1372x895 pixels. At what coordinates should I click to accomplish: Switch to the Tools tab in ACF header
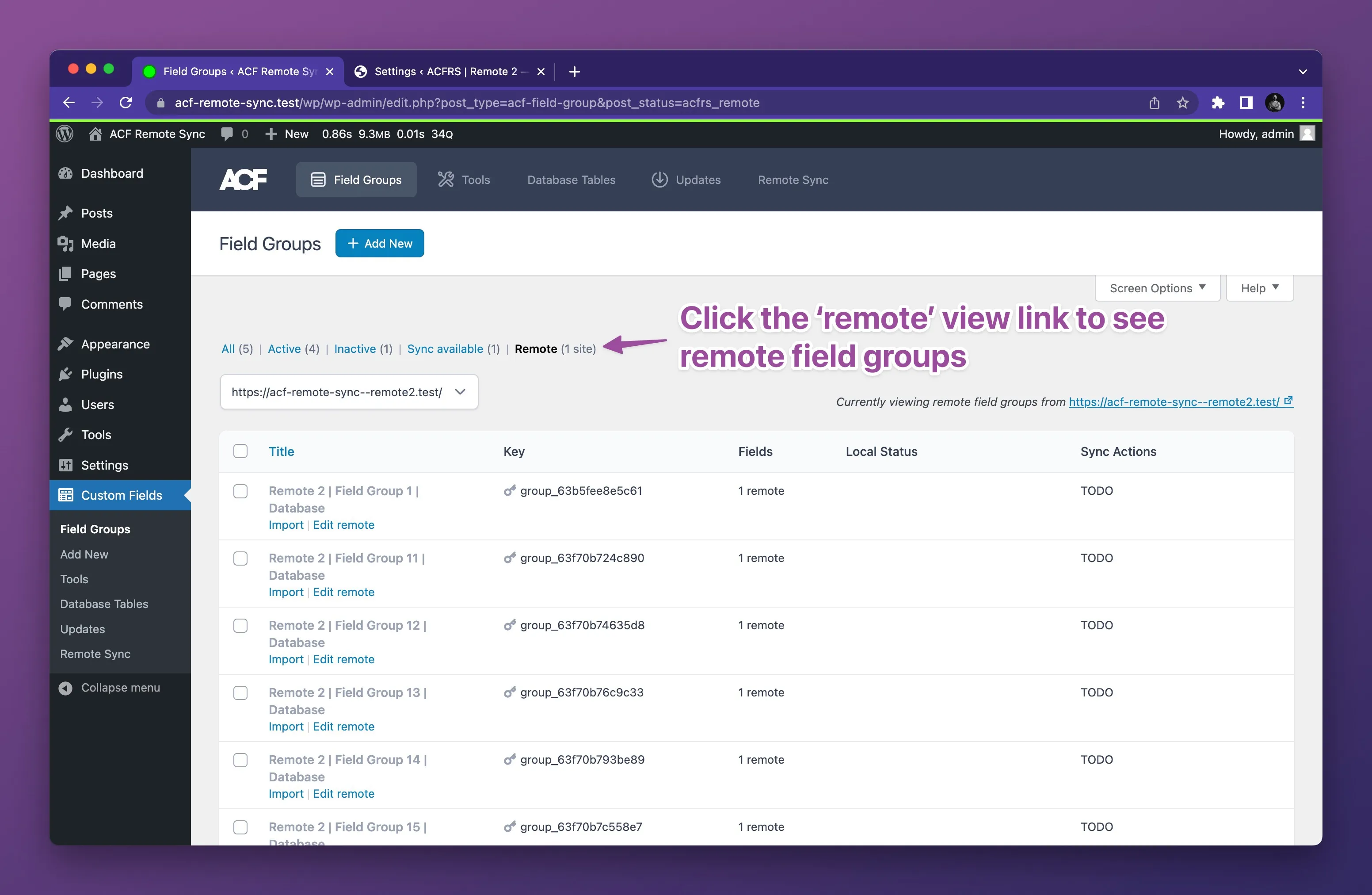coord(464,180)
